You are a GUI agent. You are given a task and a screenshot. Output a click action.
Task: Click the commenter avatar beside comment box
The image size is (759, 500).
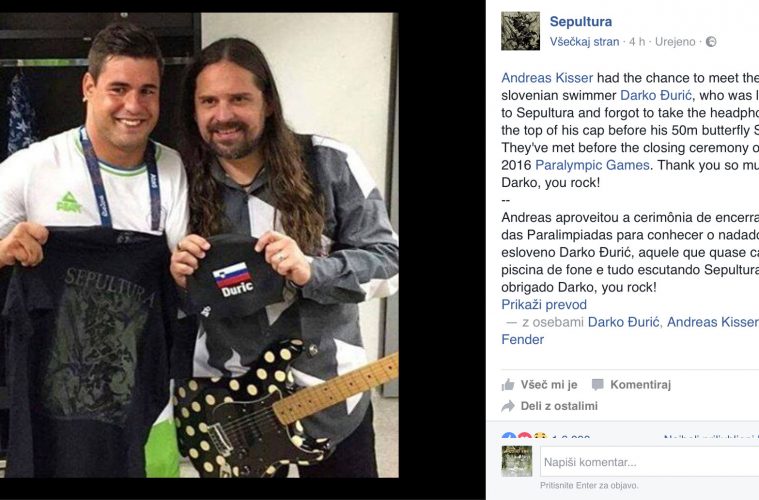(516, 461)
